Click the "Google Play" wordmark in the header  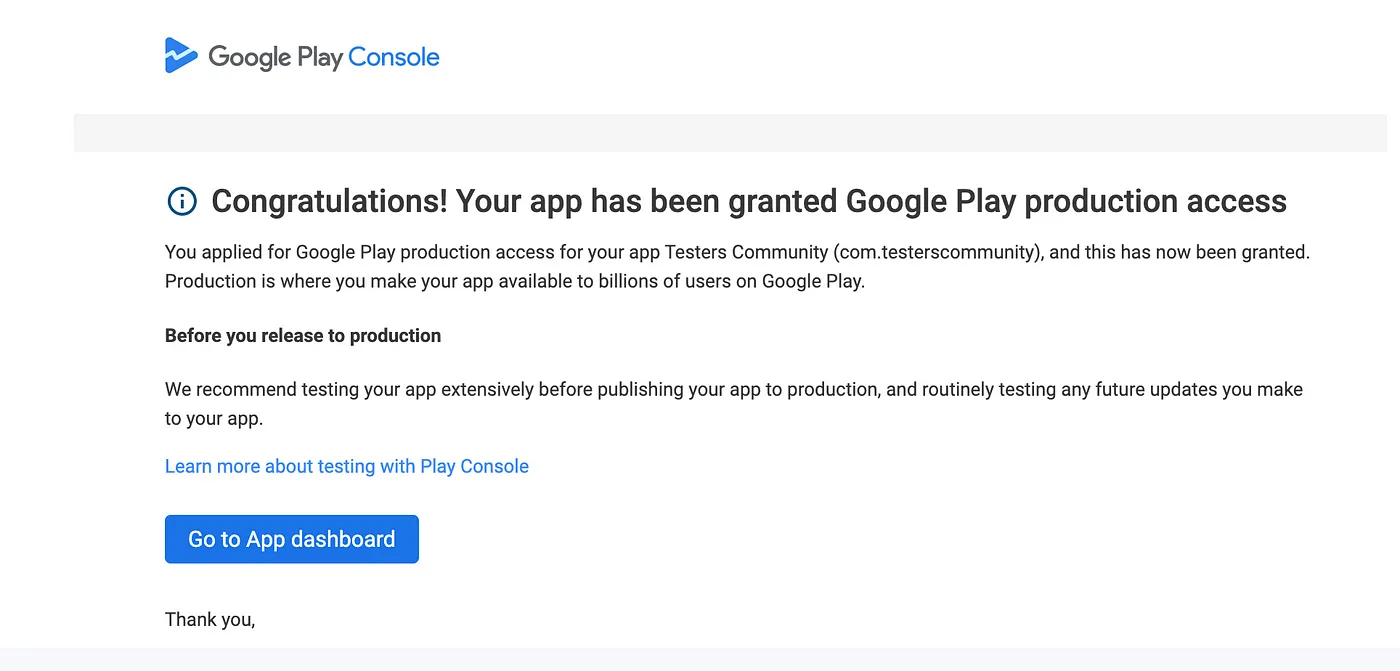click(x=275, y=57)
